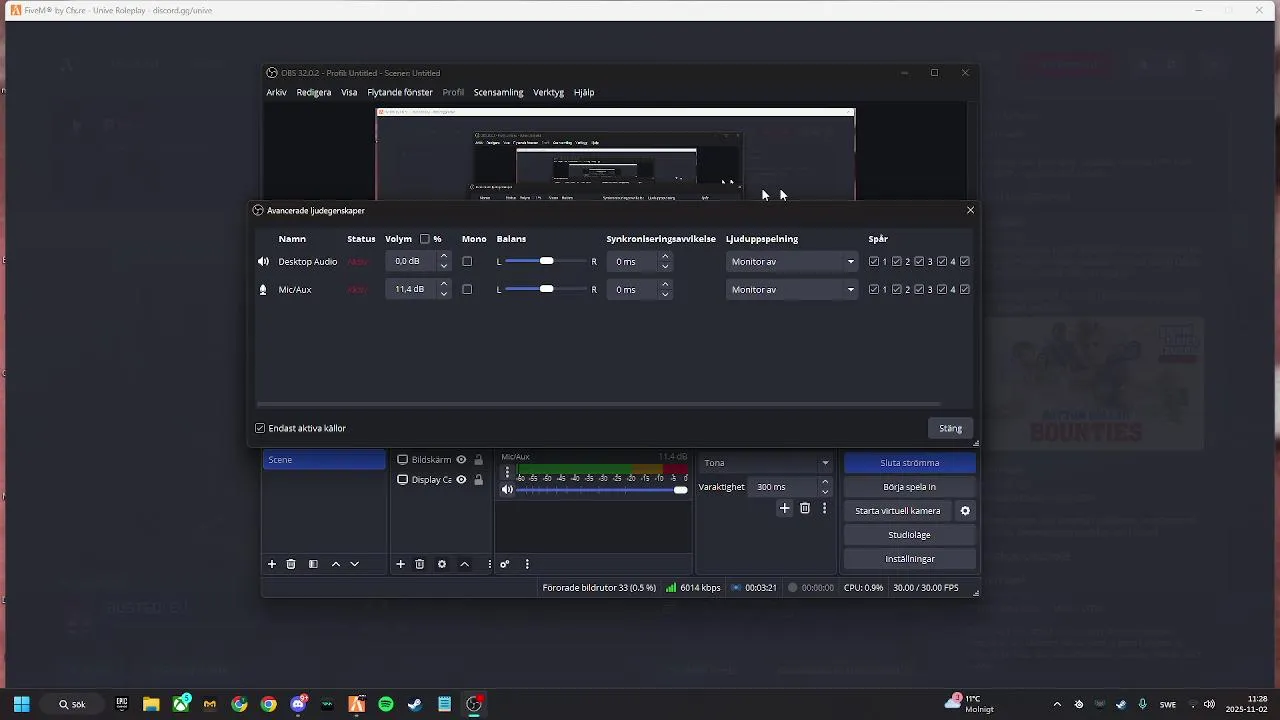
Task: Enable Mono for Mic/Aux
Action: (467, 290)
